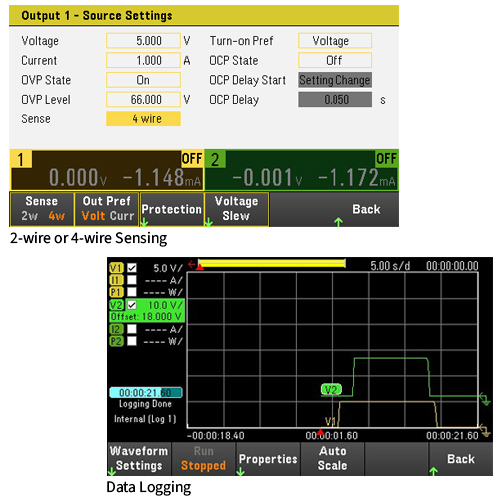Enable the P2 trace checkbox

(132, 341)
